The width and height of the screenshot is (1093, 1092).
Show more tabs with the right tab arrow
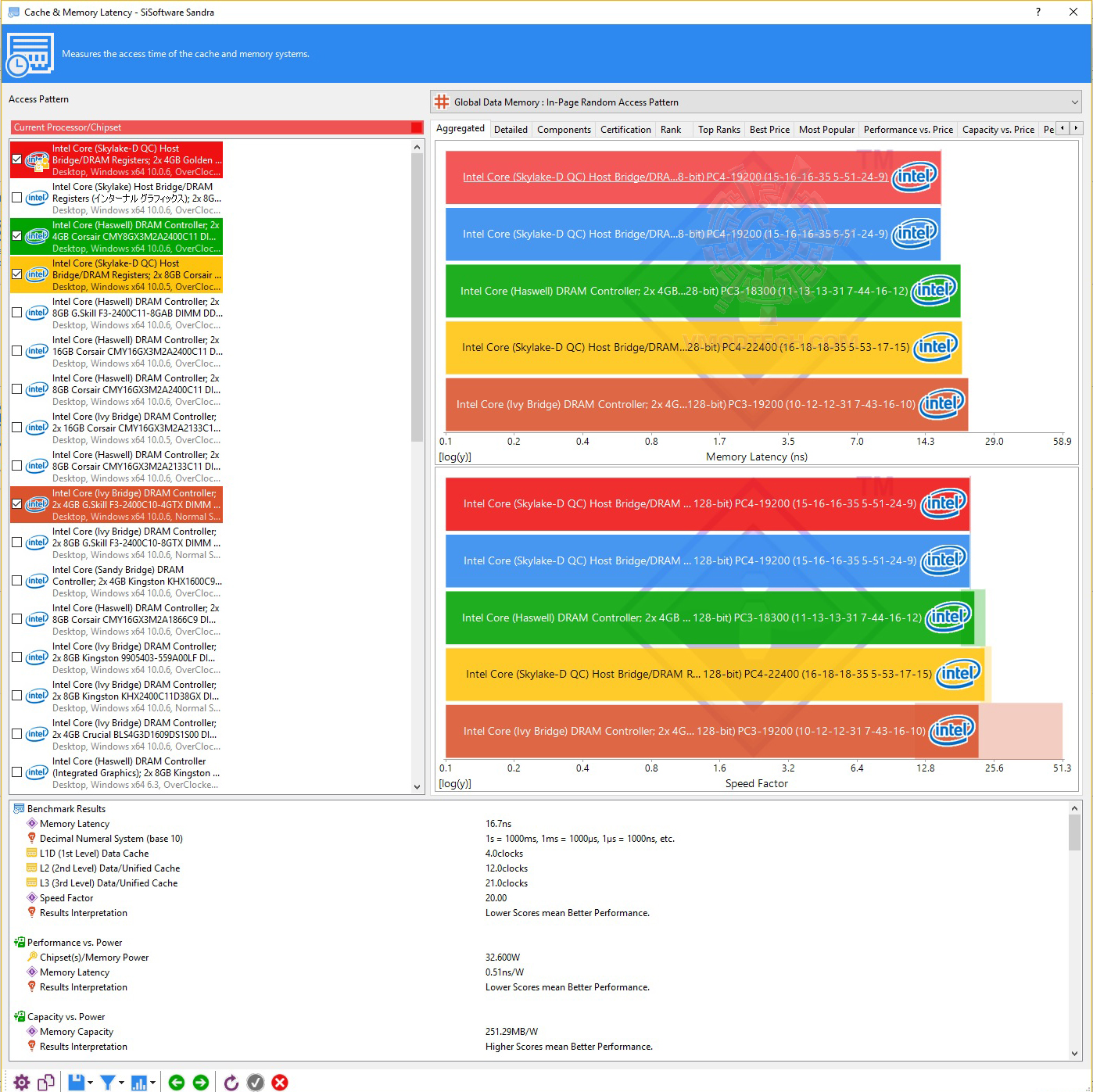tap(1077, 128)
